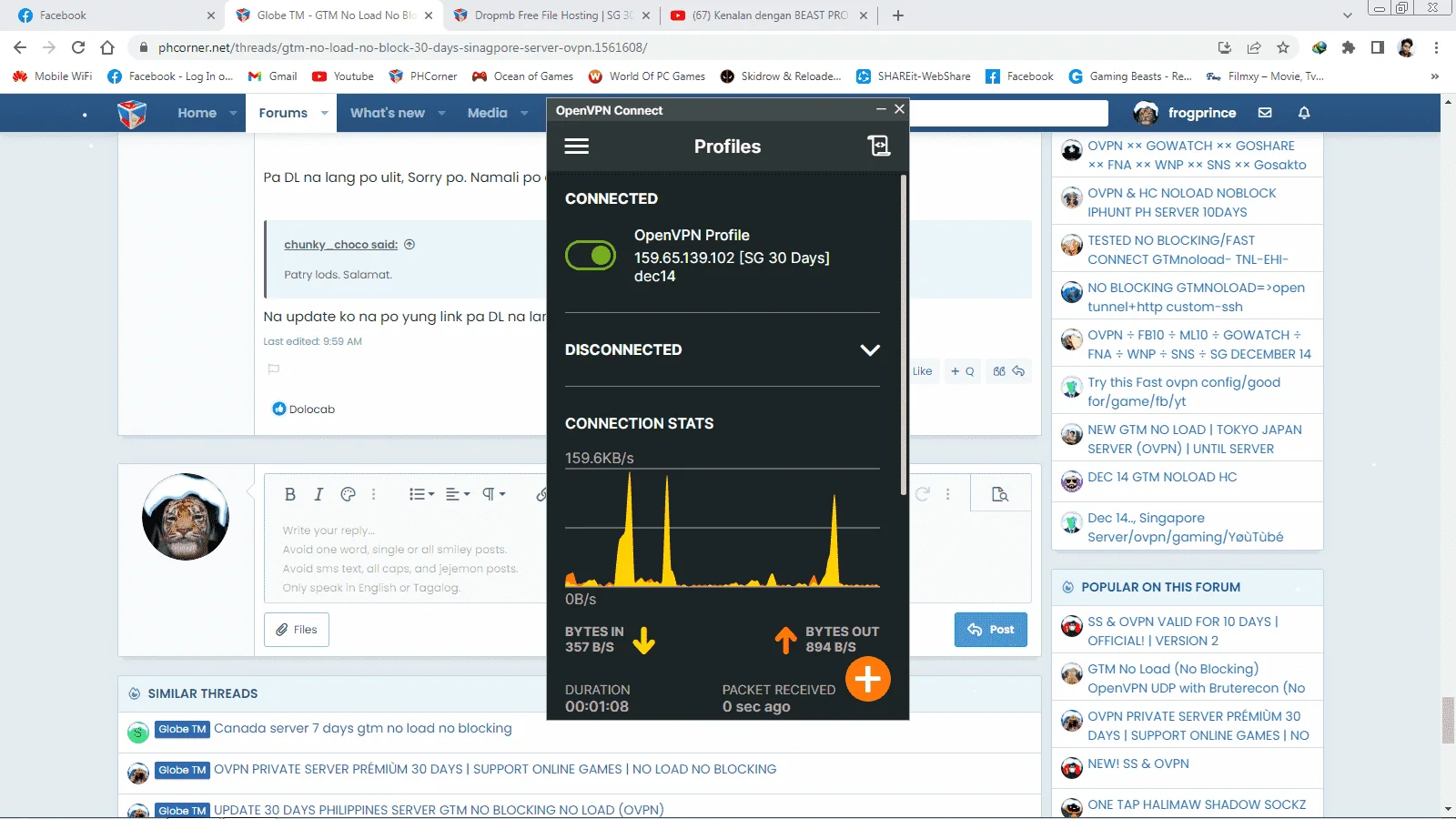
Task: Click the Italic formatting icon in reply editor
Action: click(x=318, y=494)
